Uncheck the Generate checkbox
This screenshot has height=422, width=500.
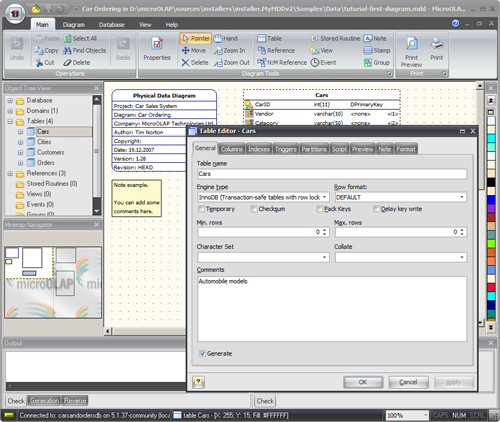(202, 354)
